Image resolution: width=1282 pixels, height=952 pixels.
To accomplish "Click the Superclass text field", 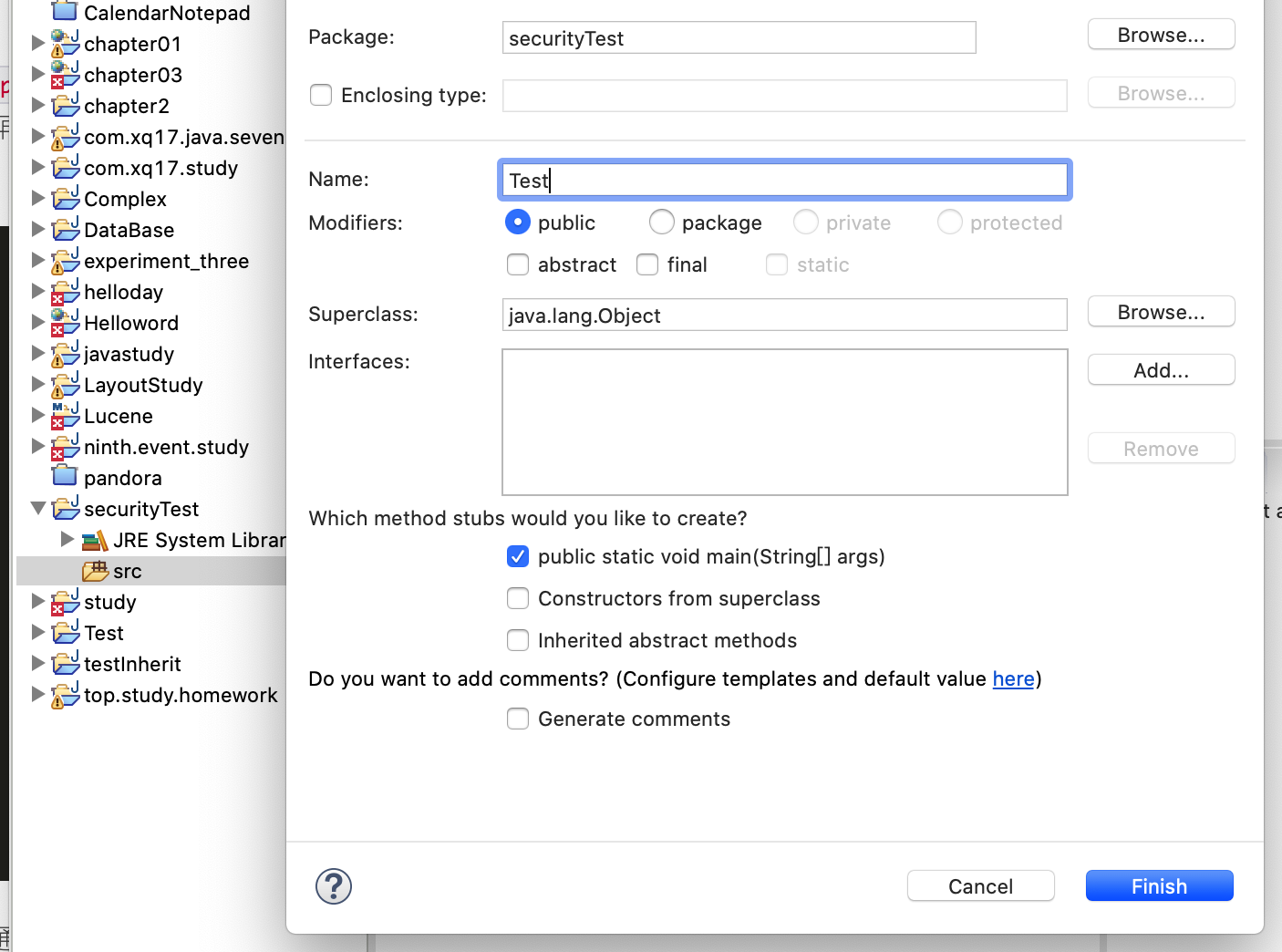I will pos(784,315).
